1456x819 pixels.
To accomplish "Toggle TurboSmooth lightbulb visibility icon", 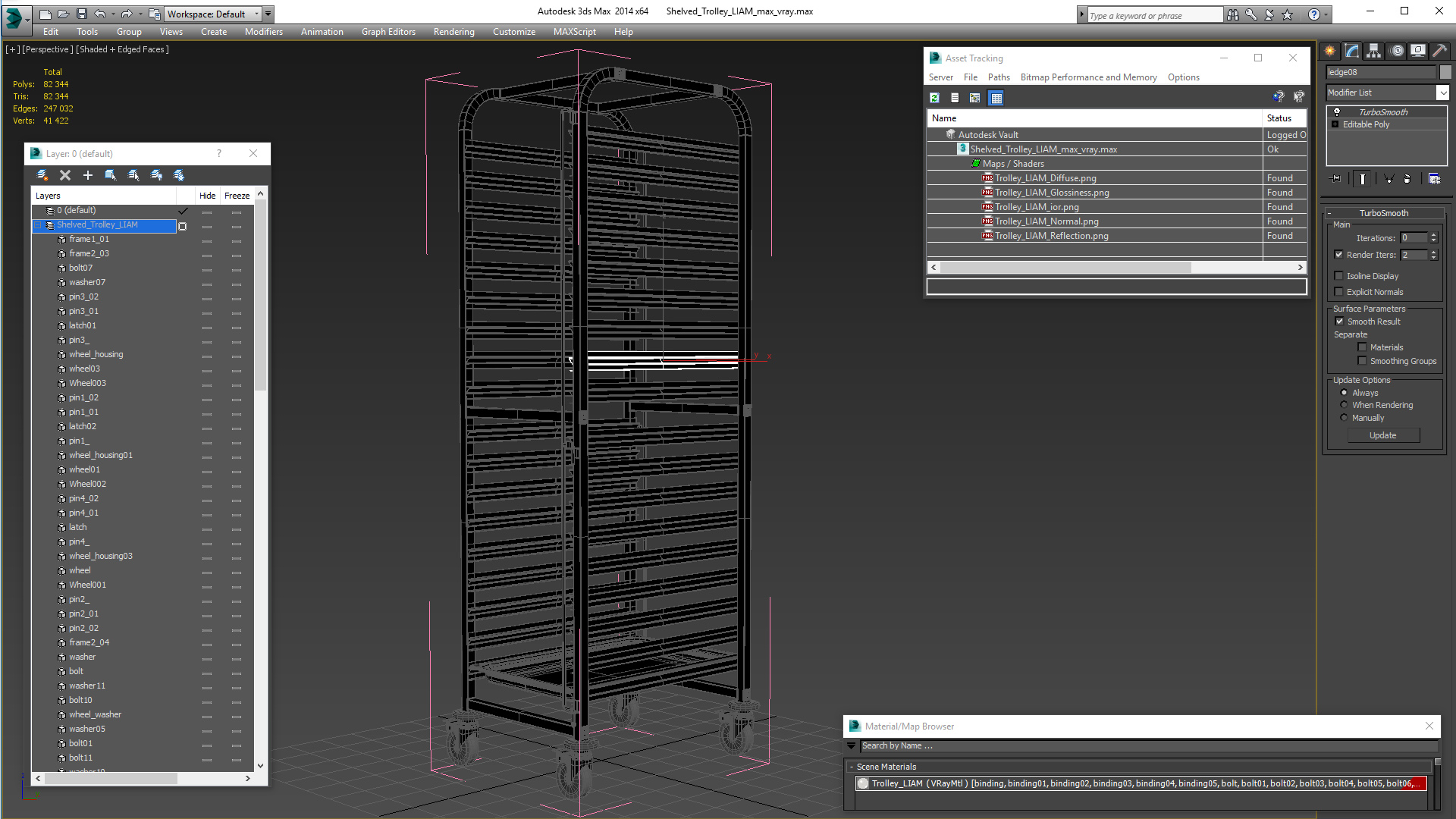I will click(1337, 111).
